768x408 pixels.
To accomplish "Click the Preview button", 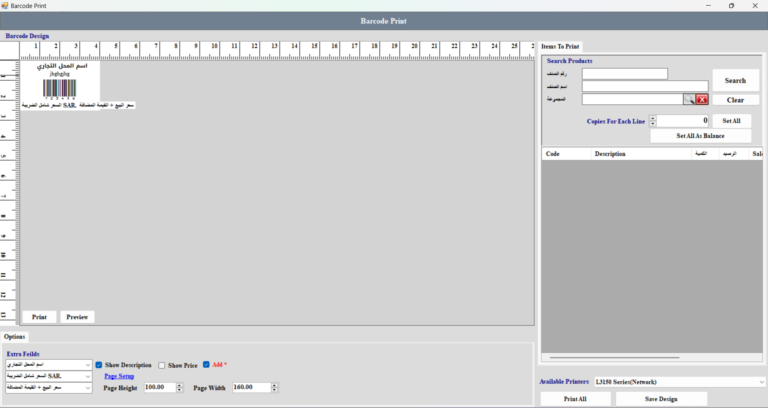I will coord(77,317).
